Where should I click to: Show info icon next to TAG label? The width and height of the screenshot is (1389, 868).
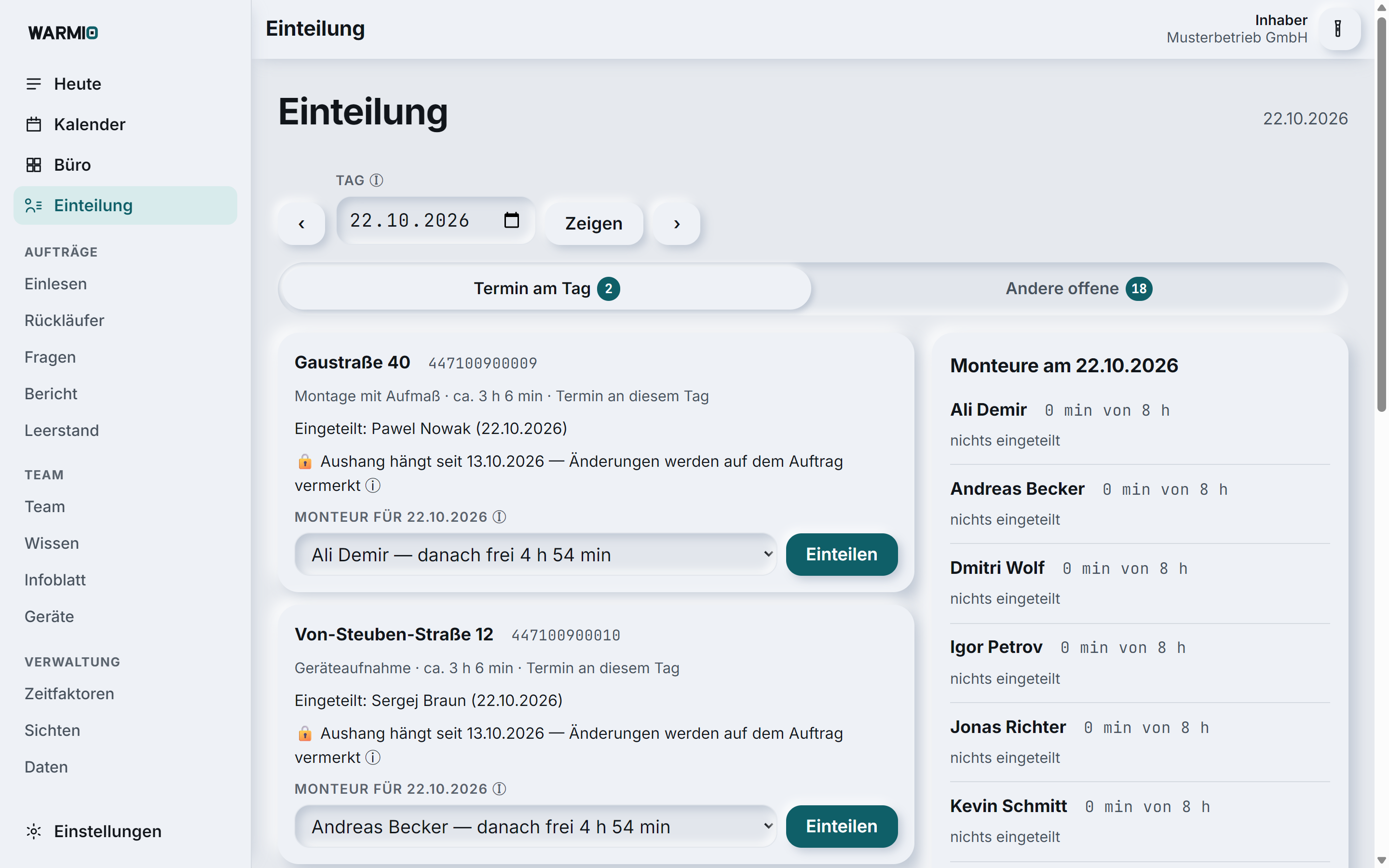[376, 180]
